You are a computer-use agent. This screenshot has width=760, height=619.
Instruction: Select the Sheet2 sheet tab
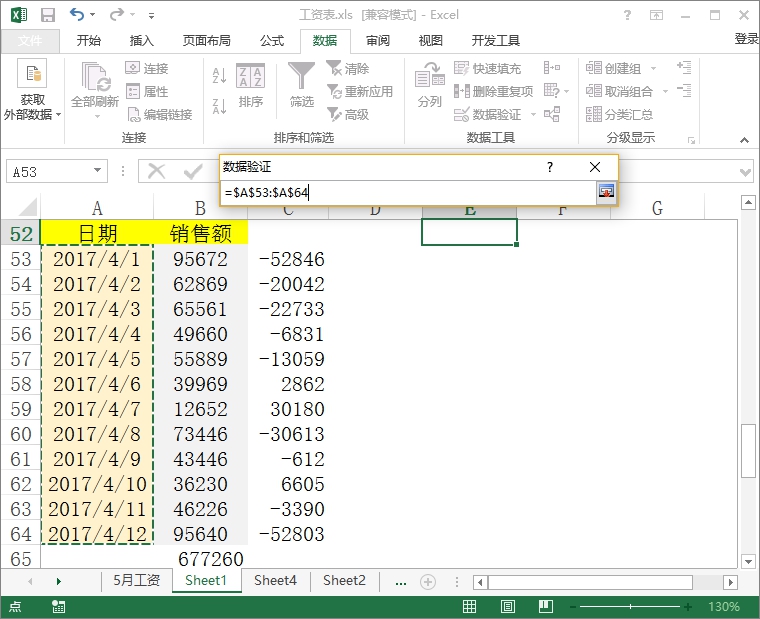coord(344,580)
